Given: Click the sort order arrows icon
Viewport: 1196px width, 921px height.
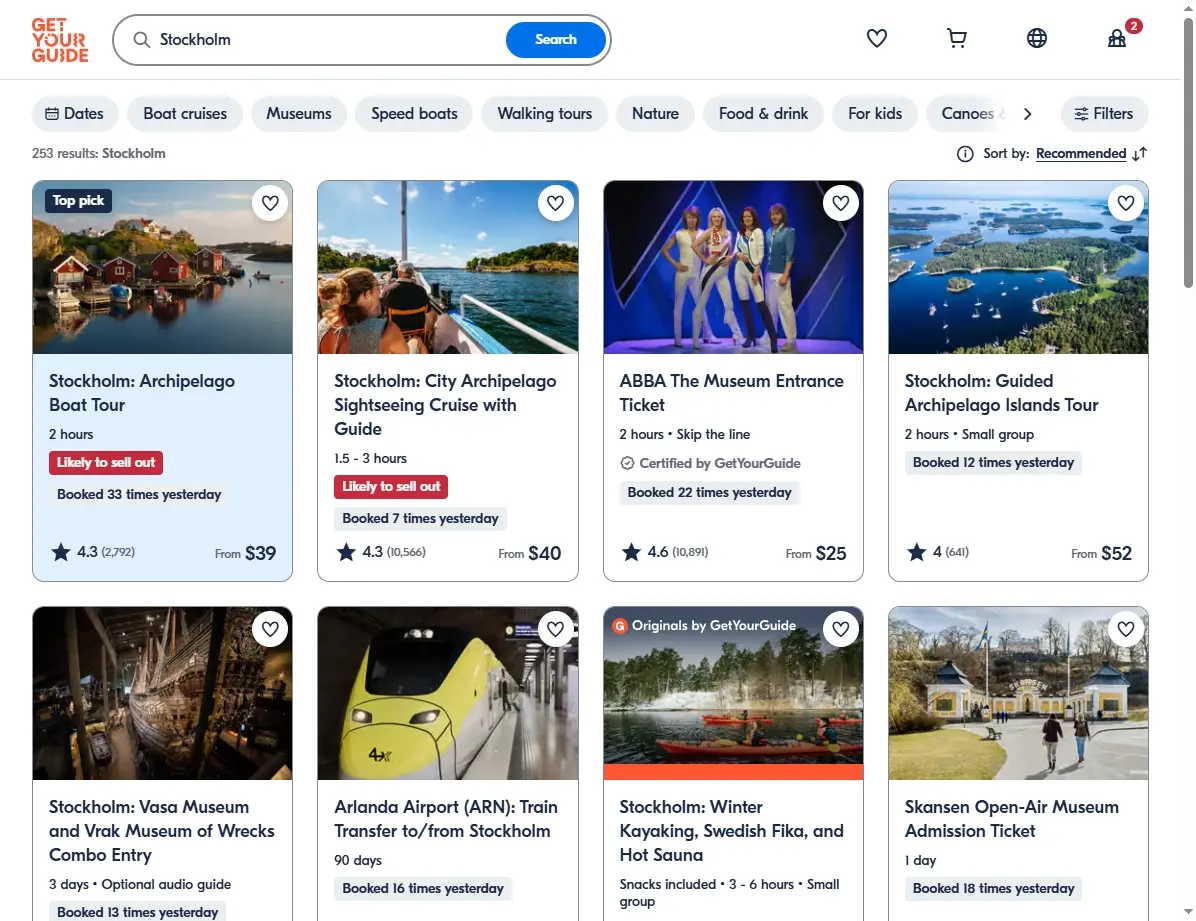Looking at the screenshot, I should pyautogui.click(x=1140, y=154).
